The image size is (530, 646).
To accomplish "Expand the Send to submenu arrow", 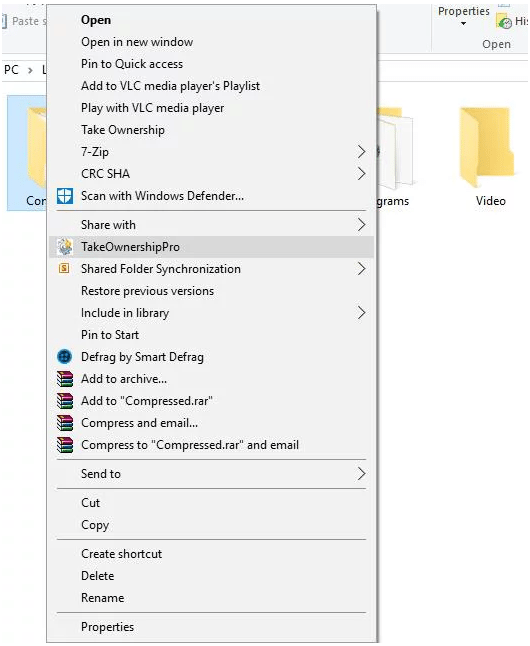I will click(361, 474).
